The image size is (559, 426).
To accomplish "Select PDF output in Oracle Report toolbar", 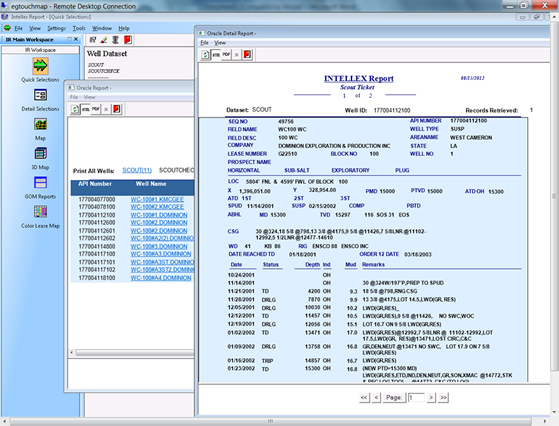I will [x=96, y=109].
